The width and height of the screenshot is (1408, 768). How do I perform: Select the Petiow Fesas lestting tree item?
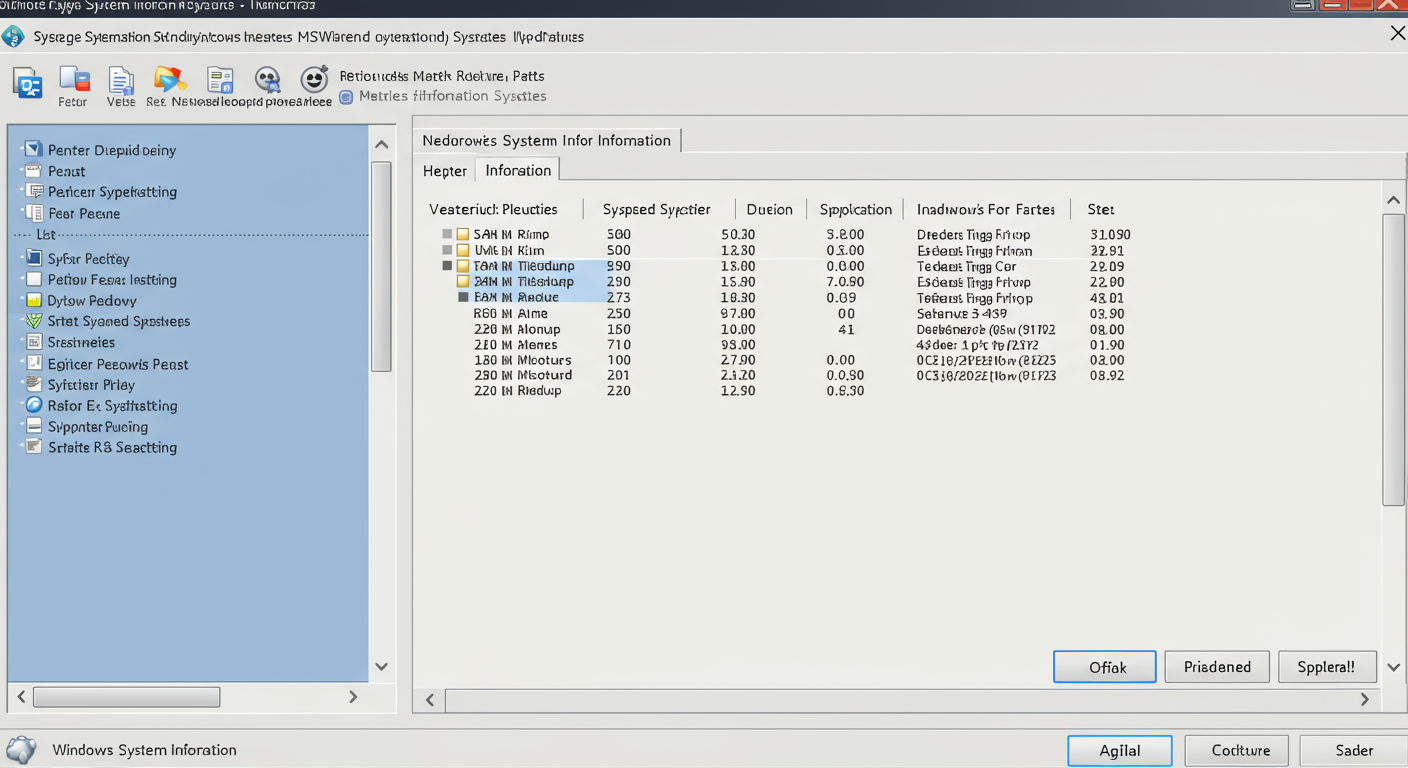(x=112, y=280)
